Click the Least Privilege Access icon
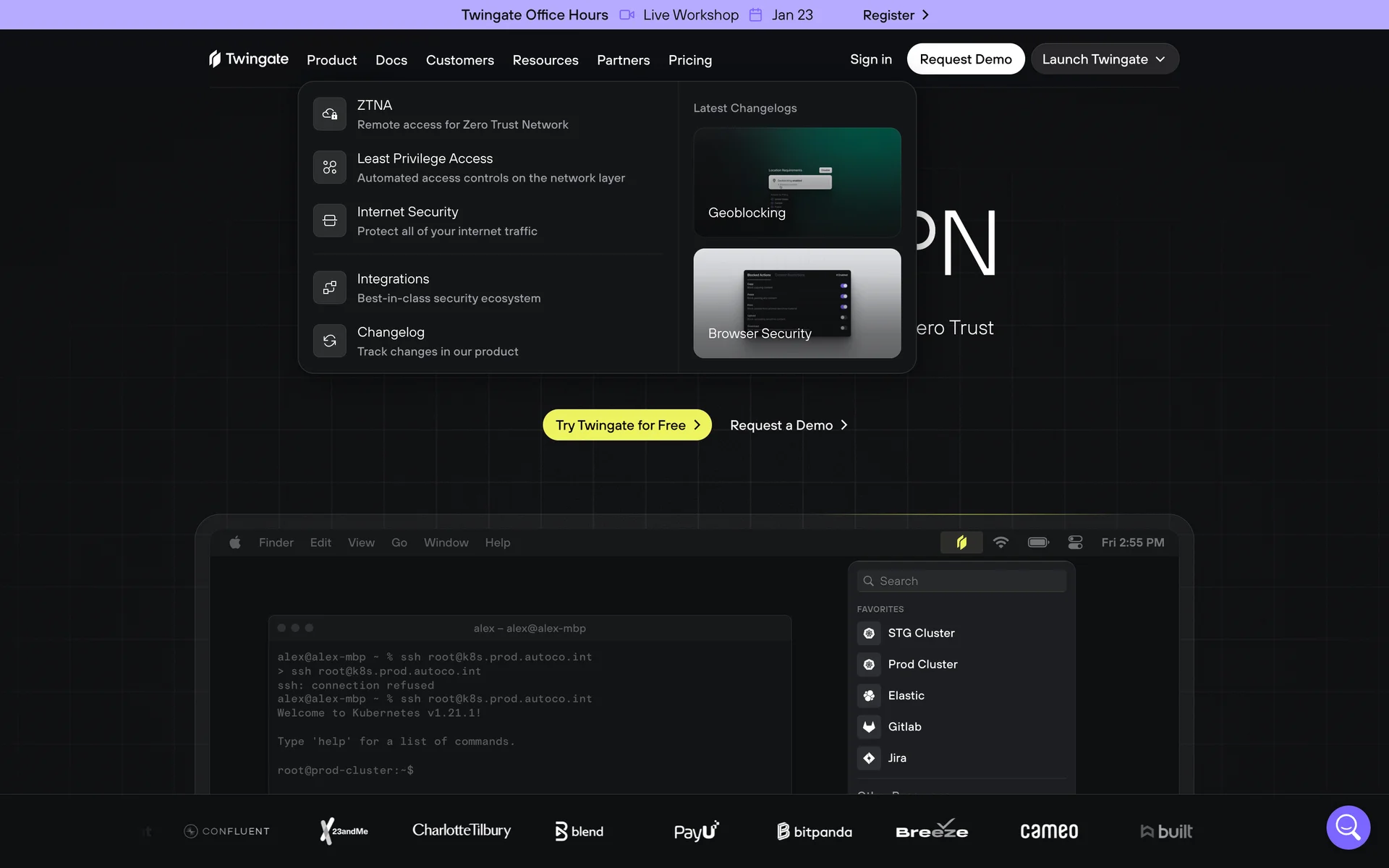The height and width of the screenshot is (868, 1389). (329, 167)
